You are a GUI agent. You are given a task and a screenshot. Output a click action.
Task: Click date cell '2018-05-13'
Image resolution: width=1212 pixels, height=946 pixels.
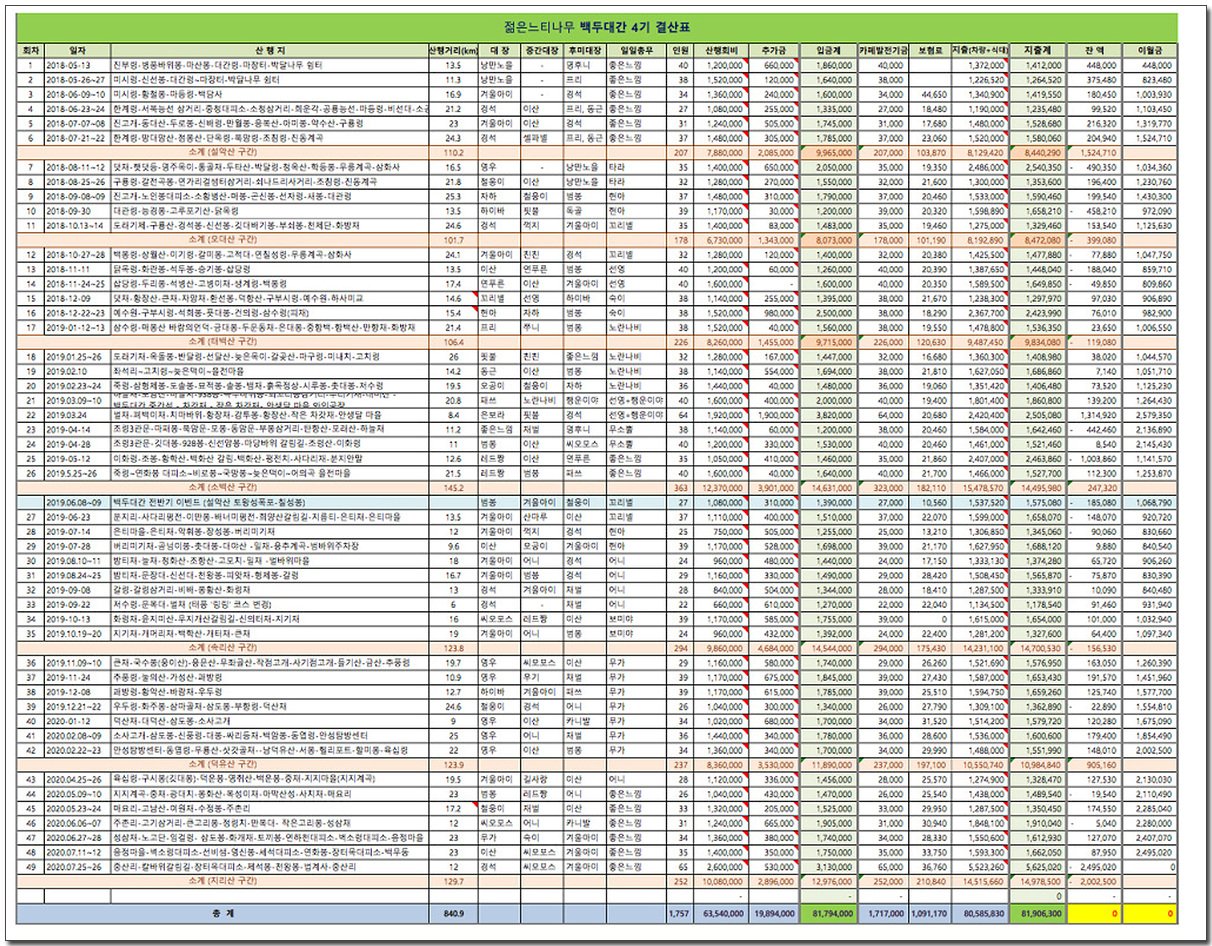[x=69, y=64]
